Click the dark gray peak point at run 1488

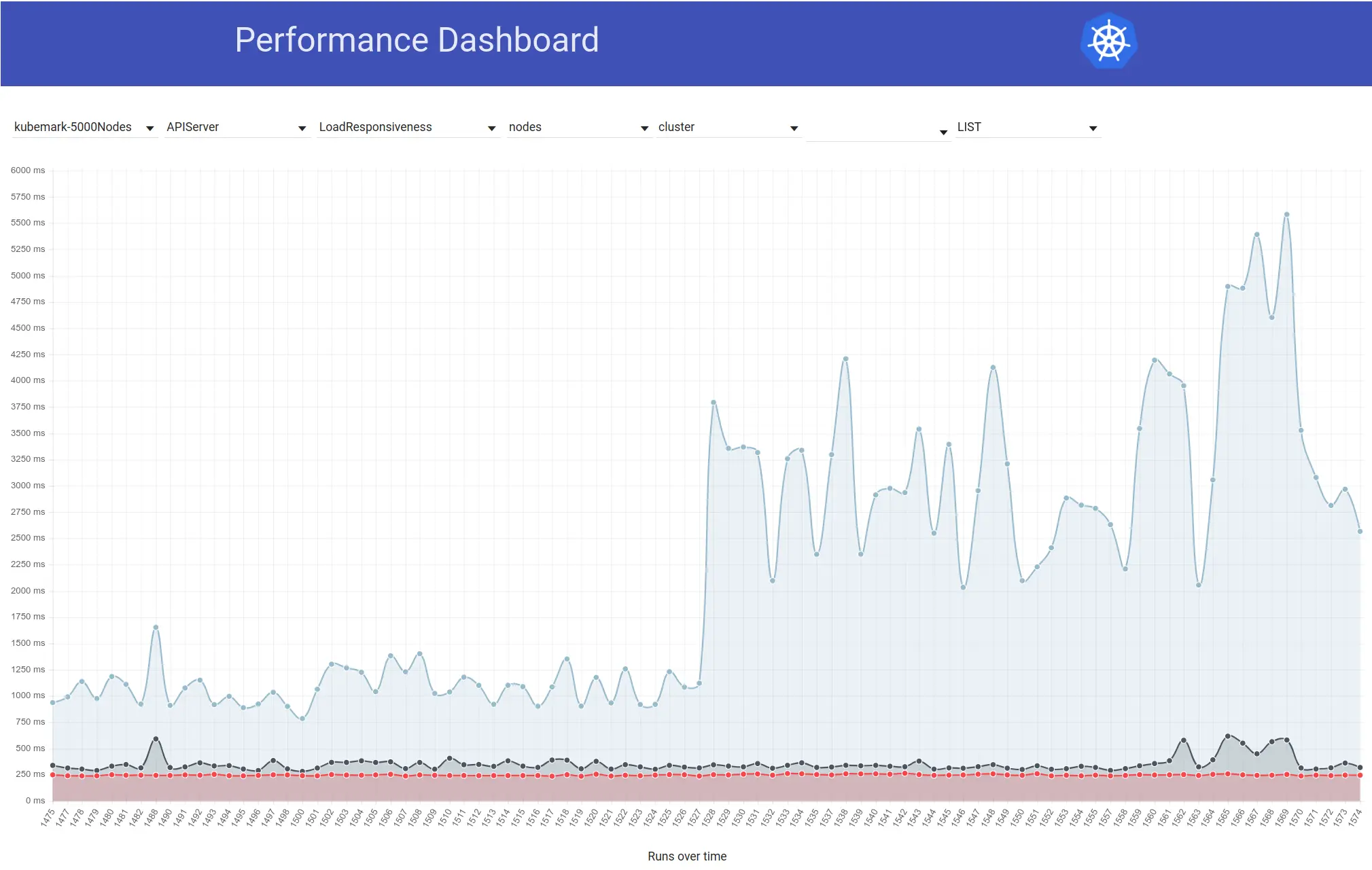pyautogui.click(x=156, y=739)
